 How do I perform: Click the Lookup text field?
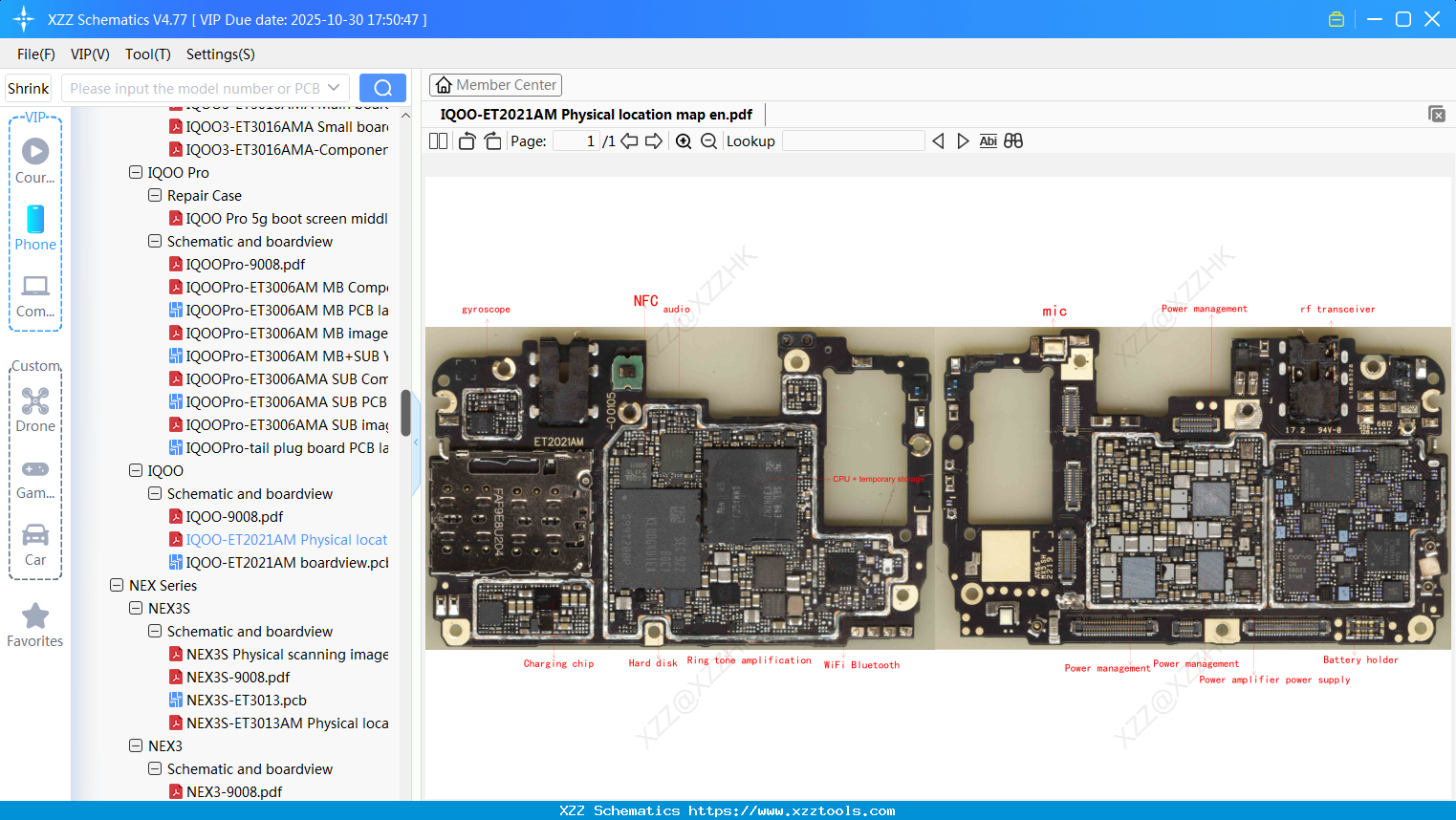pyautogui.click(x=854, y=141)
